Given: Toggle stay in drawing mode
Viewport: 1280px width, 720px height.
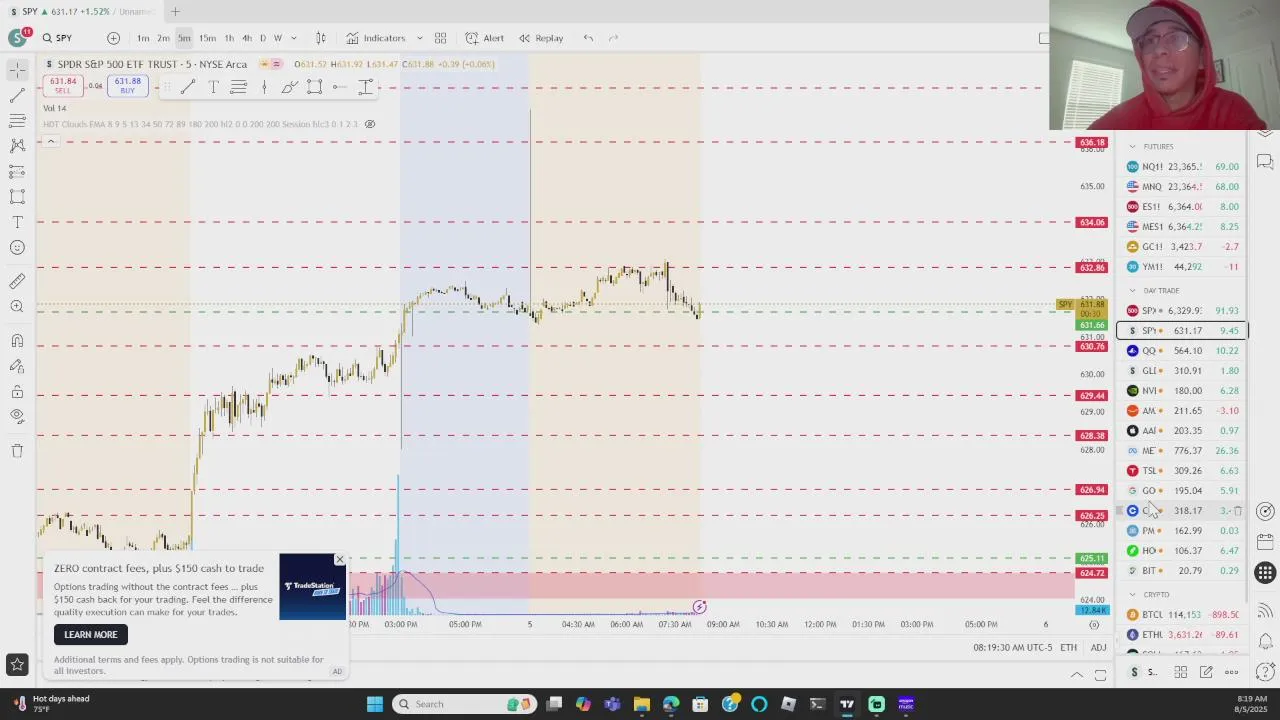Looking at the screenshot, I should (x=17, y=366).
